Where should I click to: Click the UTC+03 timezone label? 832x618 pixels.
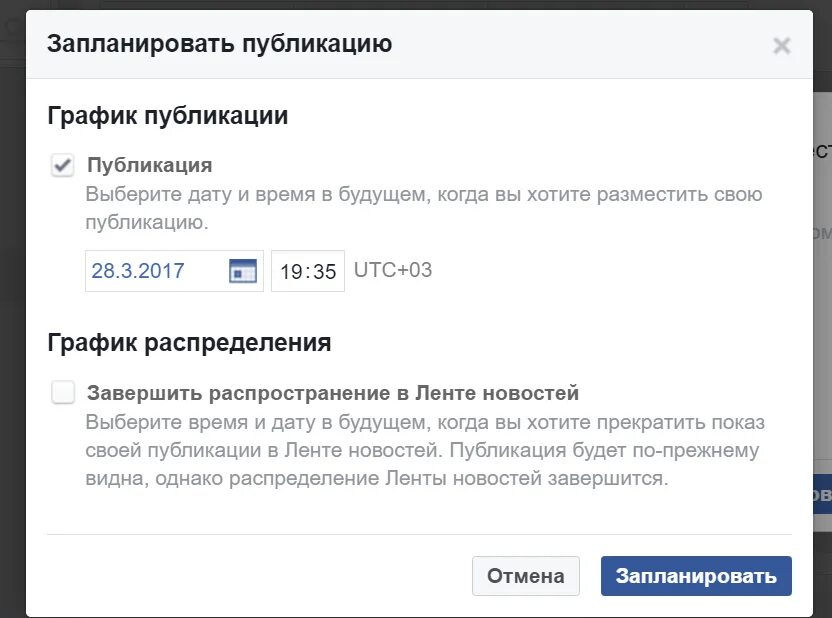[393, 270]
